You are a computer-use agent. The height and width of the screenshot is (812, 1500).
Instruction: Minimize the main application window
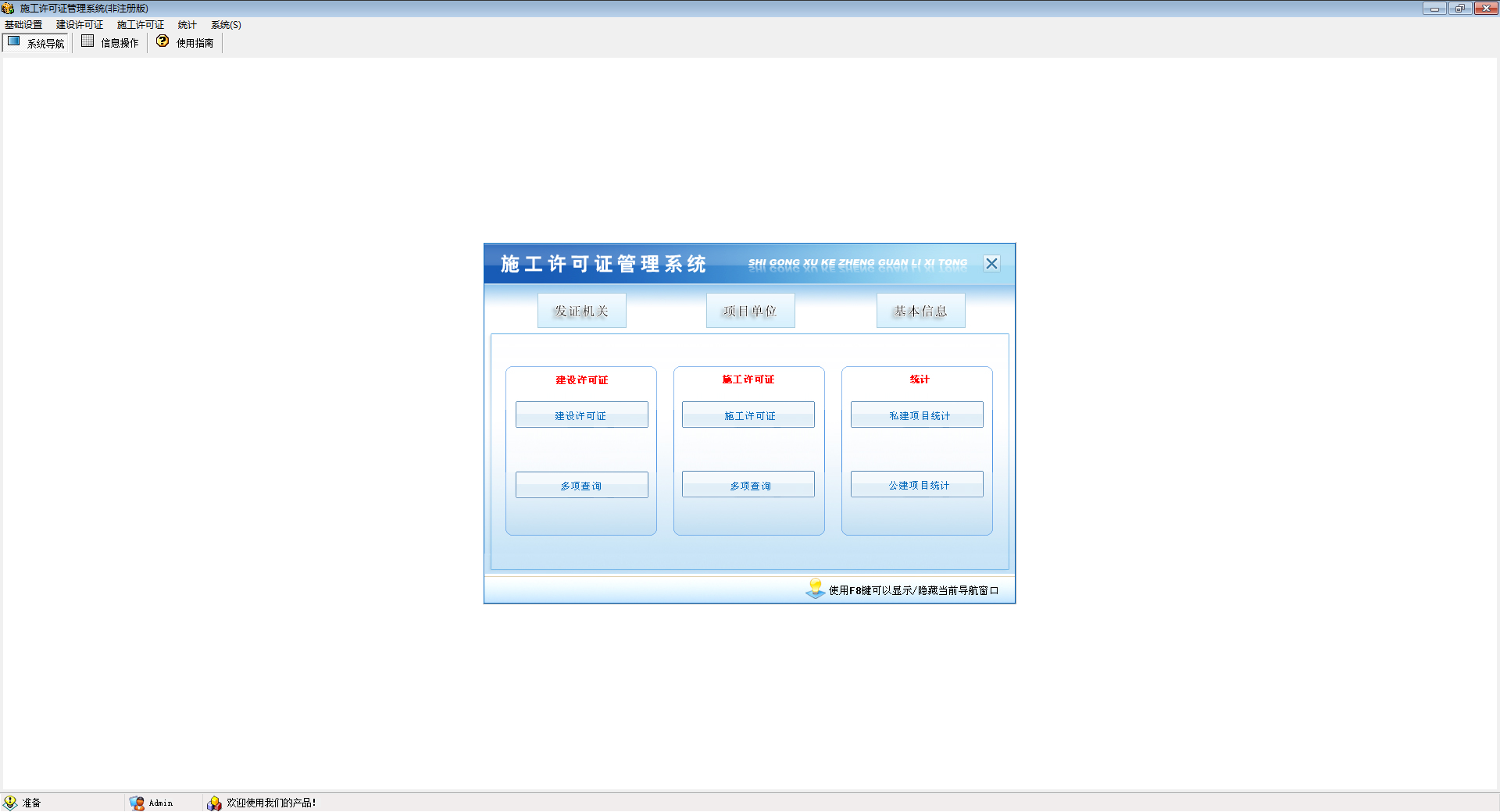[1434, 9]
